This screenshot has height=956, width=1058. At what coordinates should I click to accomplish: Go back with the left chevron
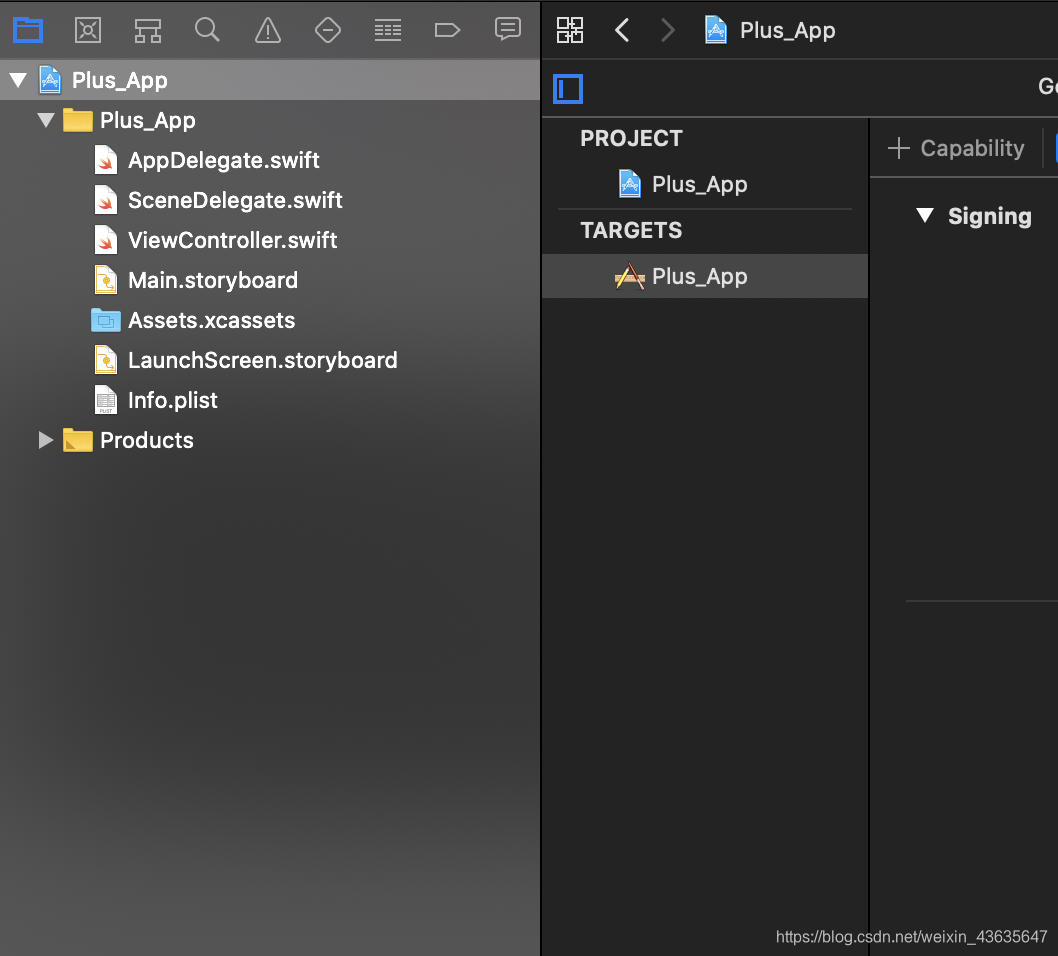pyautogui.click(x=622, y=30)
